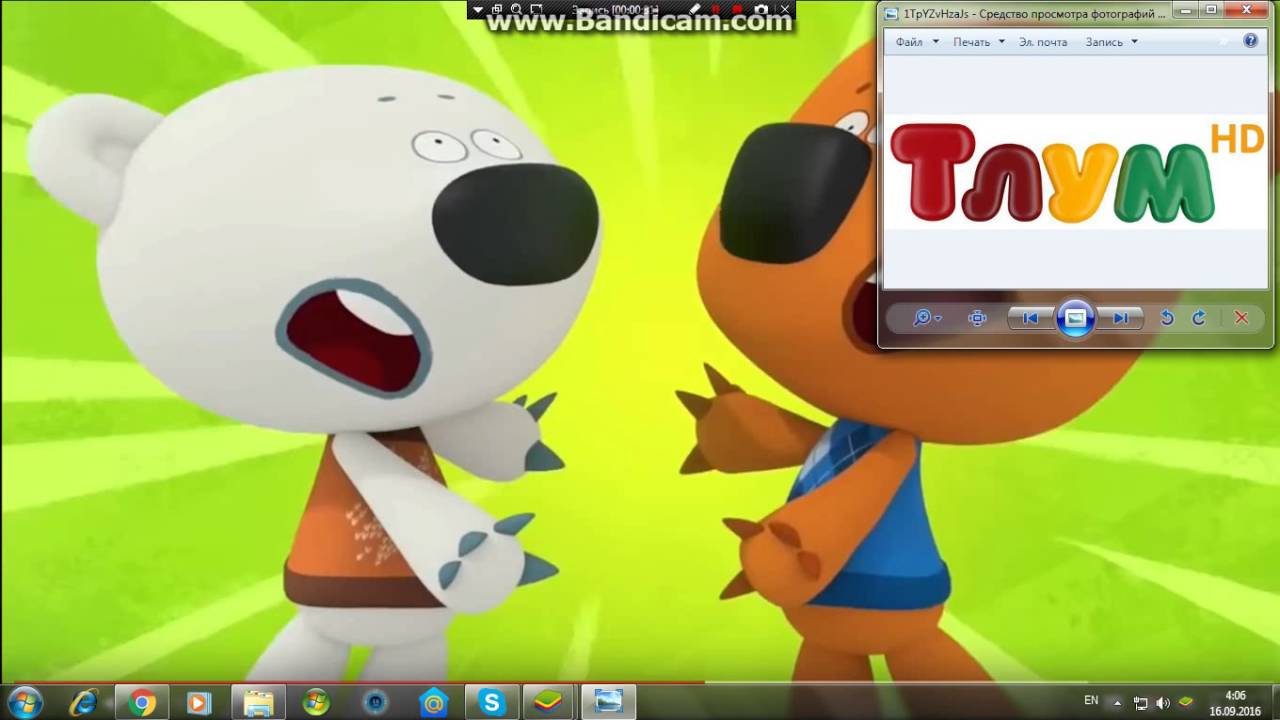Click Bandicam fullscreen rectangle icon
1280x720 pixels.
point(537,10)
